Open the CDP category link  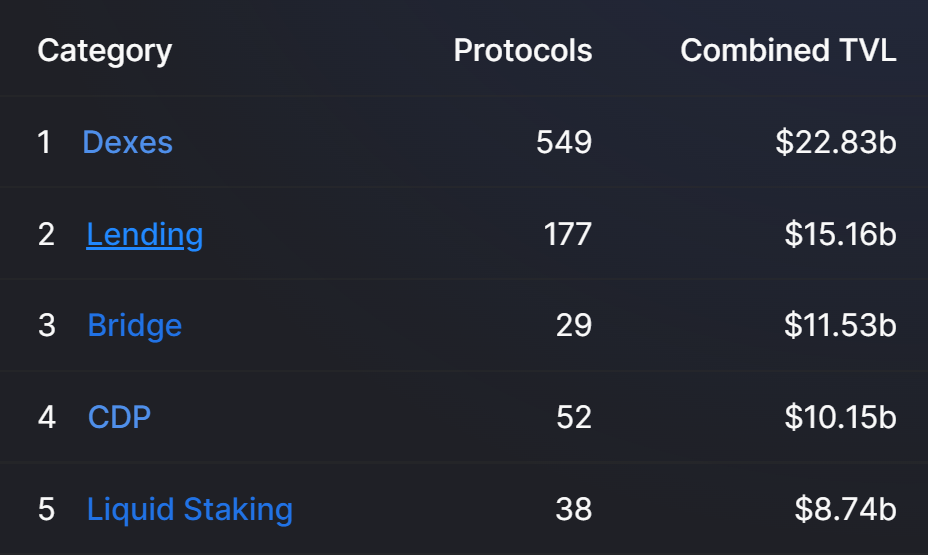tap(119, 417)
